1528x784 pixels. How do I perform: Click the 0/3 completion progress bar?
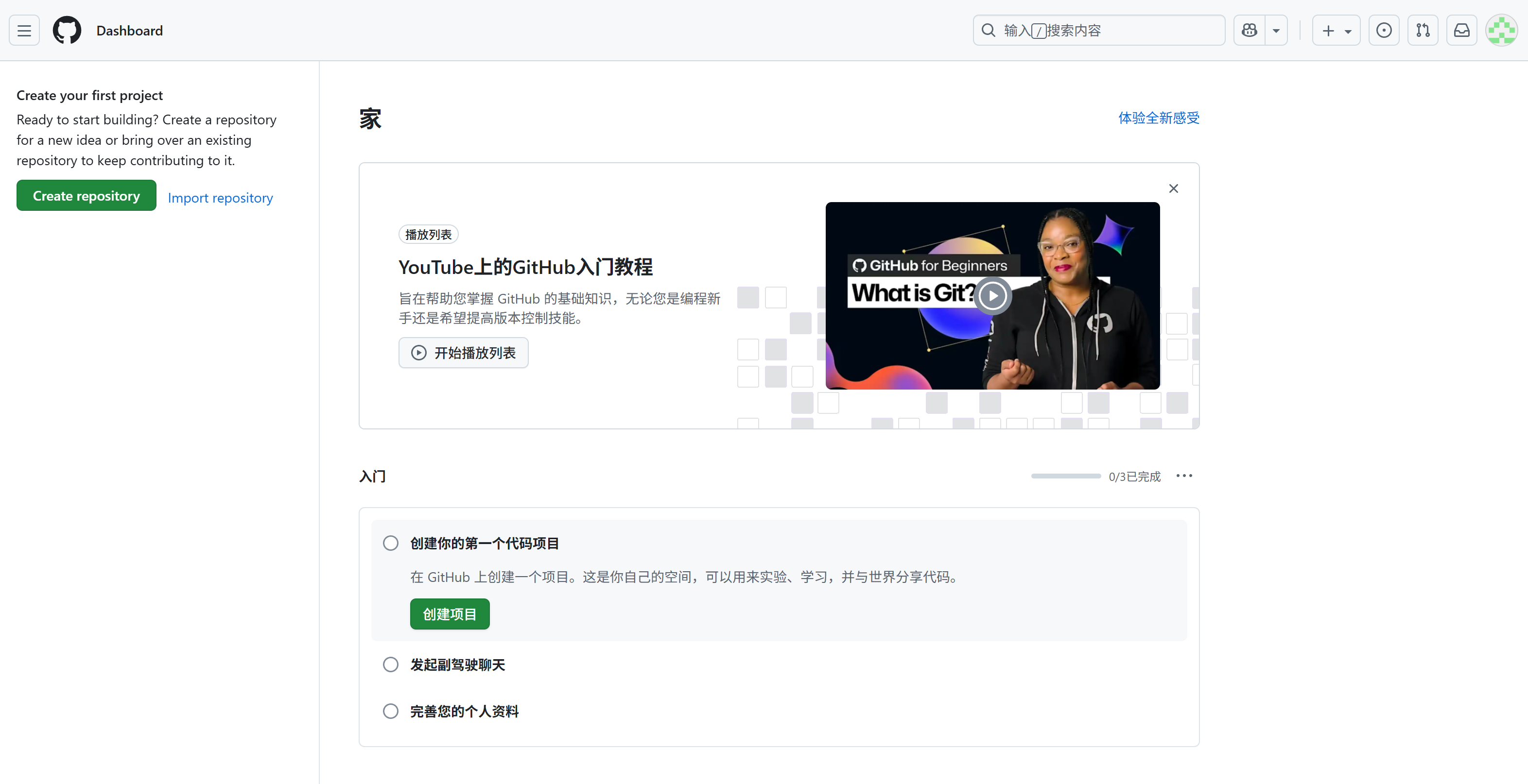tap(1065, 476)
